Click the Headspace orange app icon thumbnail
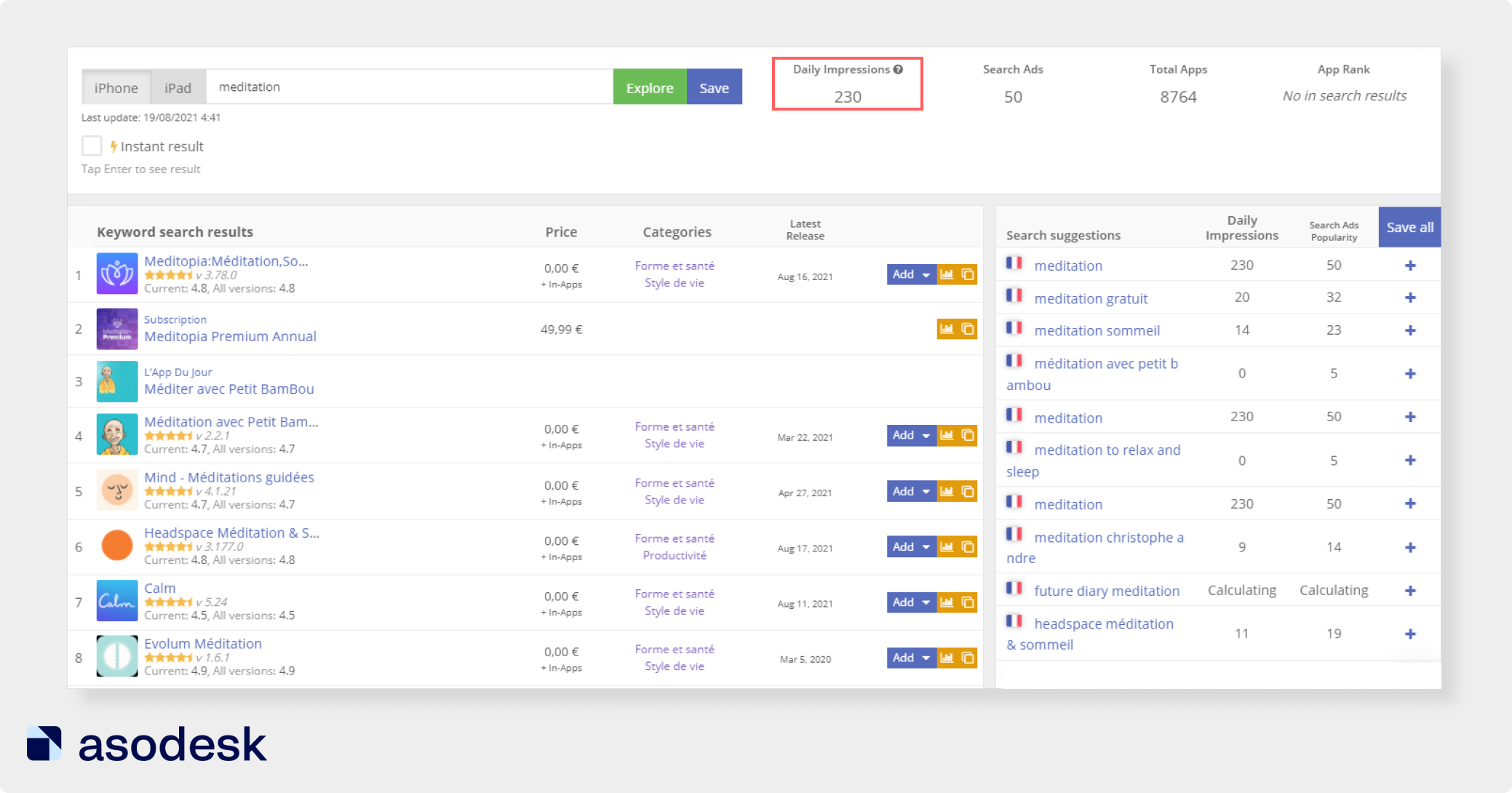 click(117, 545)
